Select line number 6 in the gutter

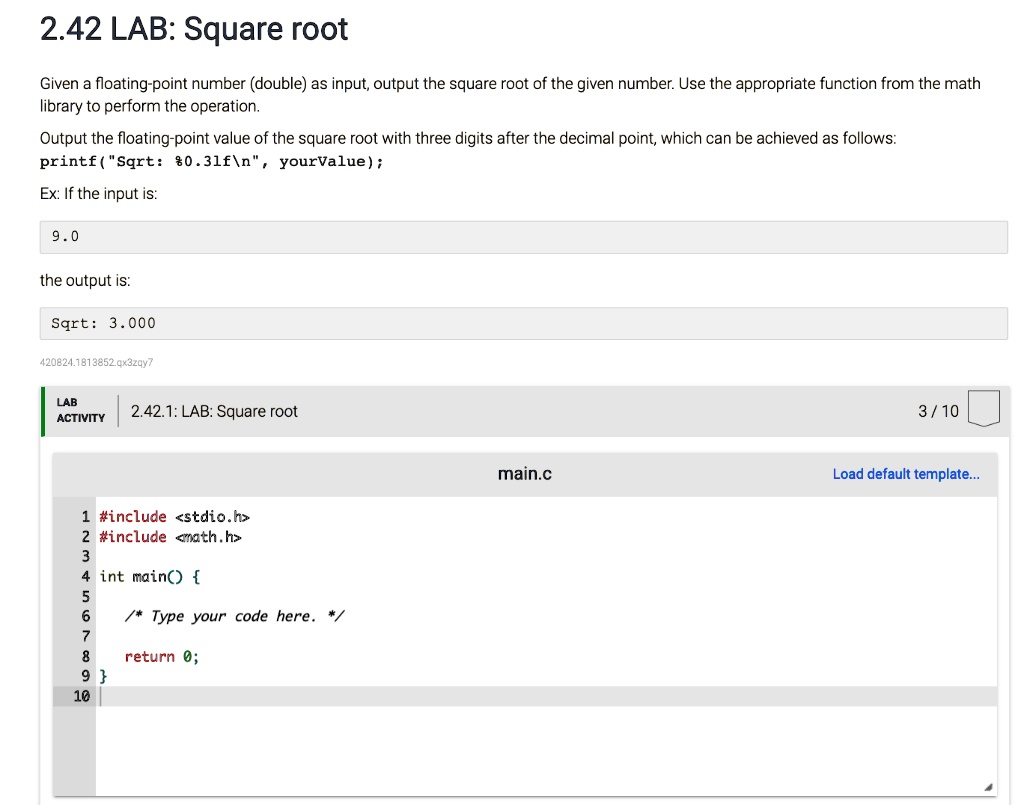(84, 616)
